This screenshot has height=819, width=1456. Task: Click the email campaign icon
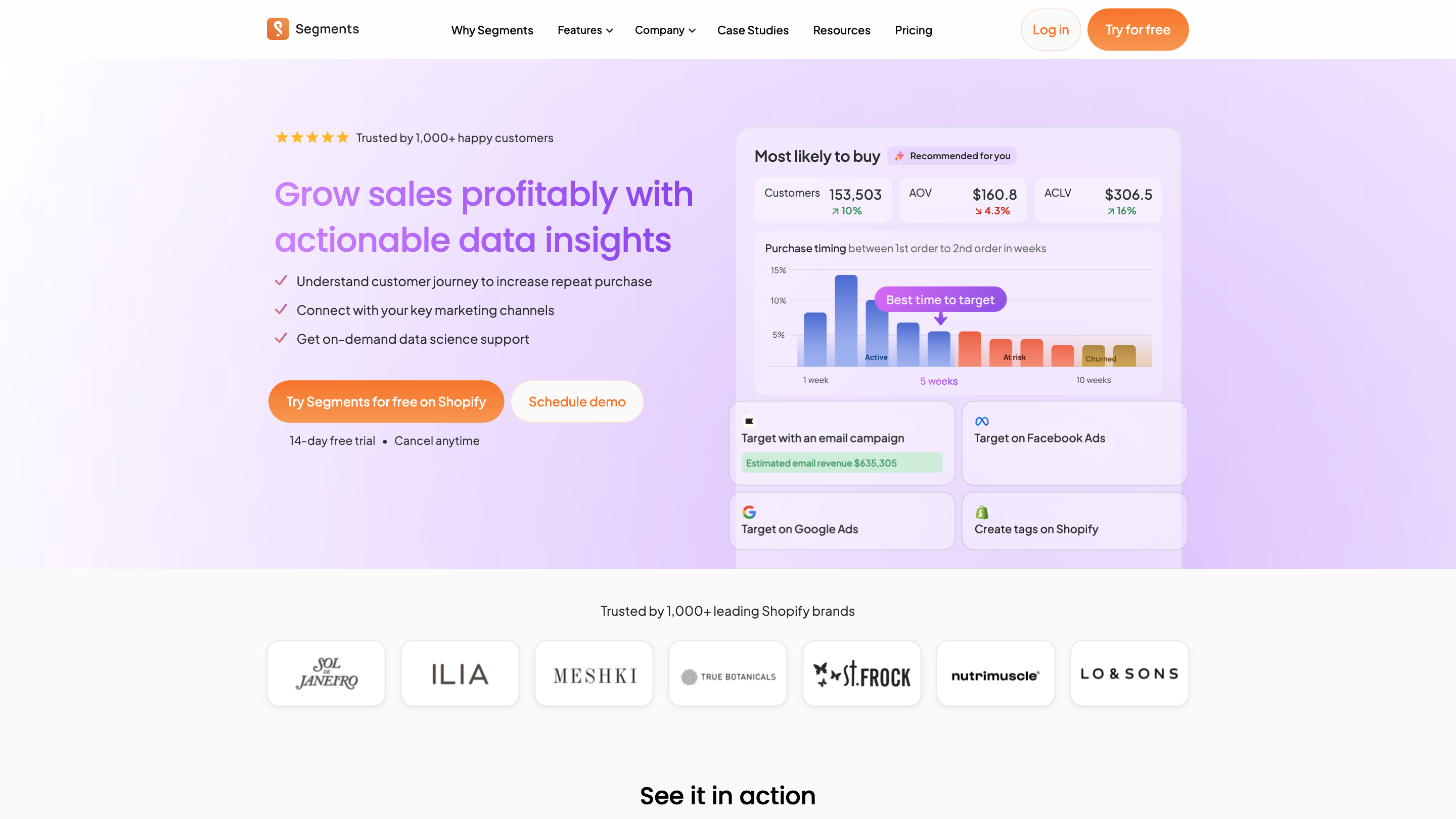[749, 421]
